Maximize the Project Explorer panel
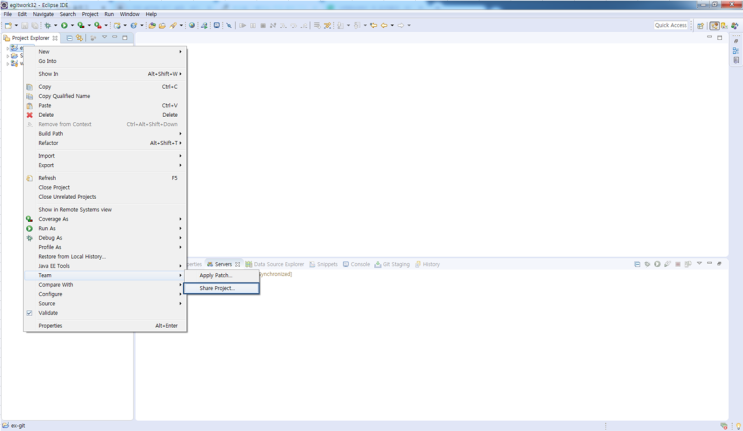 pos(125,37)
